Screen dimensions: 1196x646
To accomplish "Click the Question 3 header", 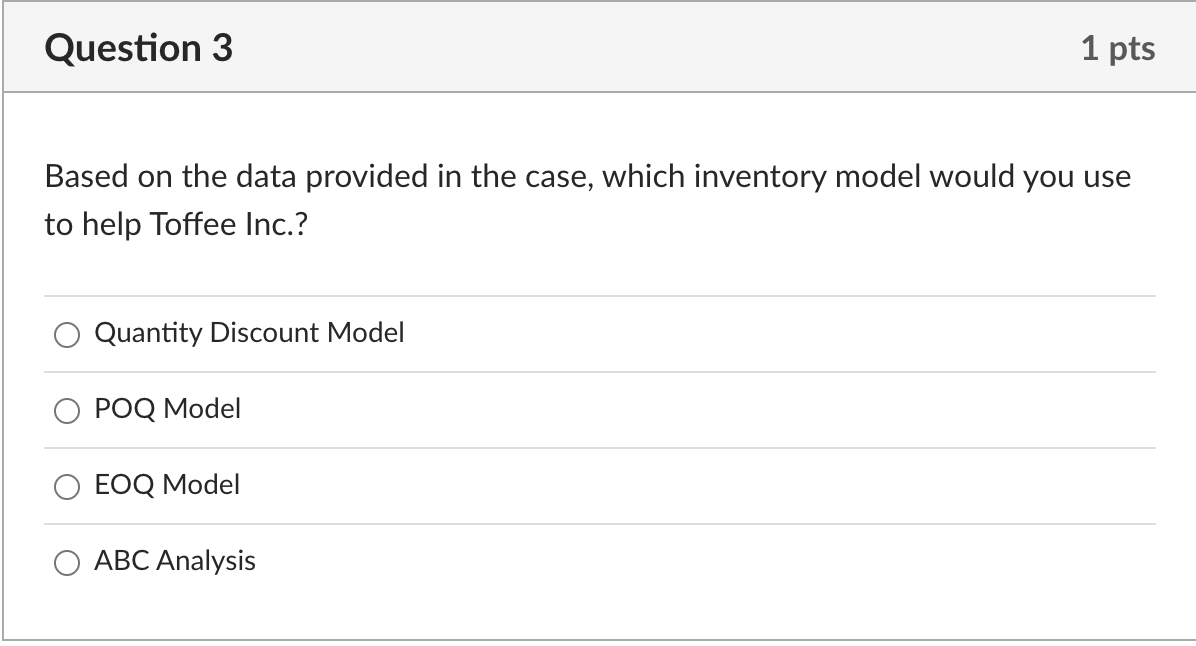I will [x=138, y=46].
